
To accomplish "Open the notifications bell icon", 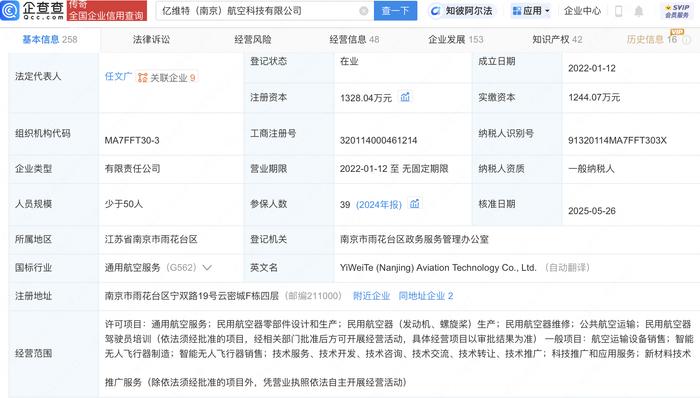I will [x=639, y=11].
